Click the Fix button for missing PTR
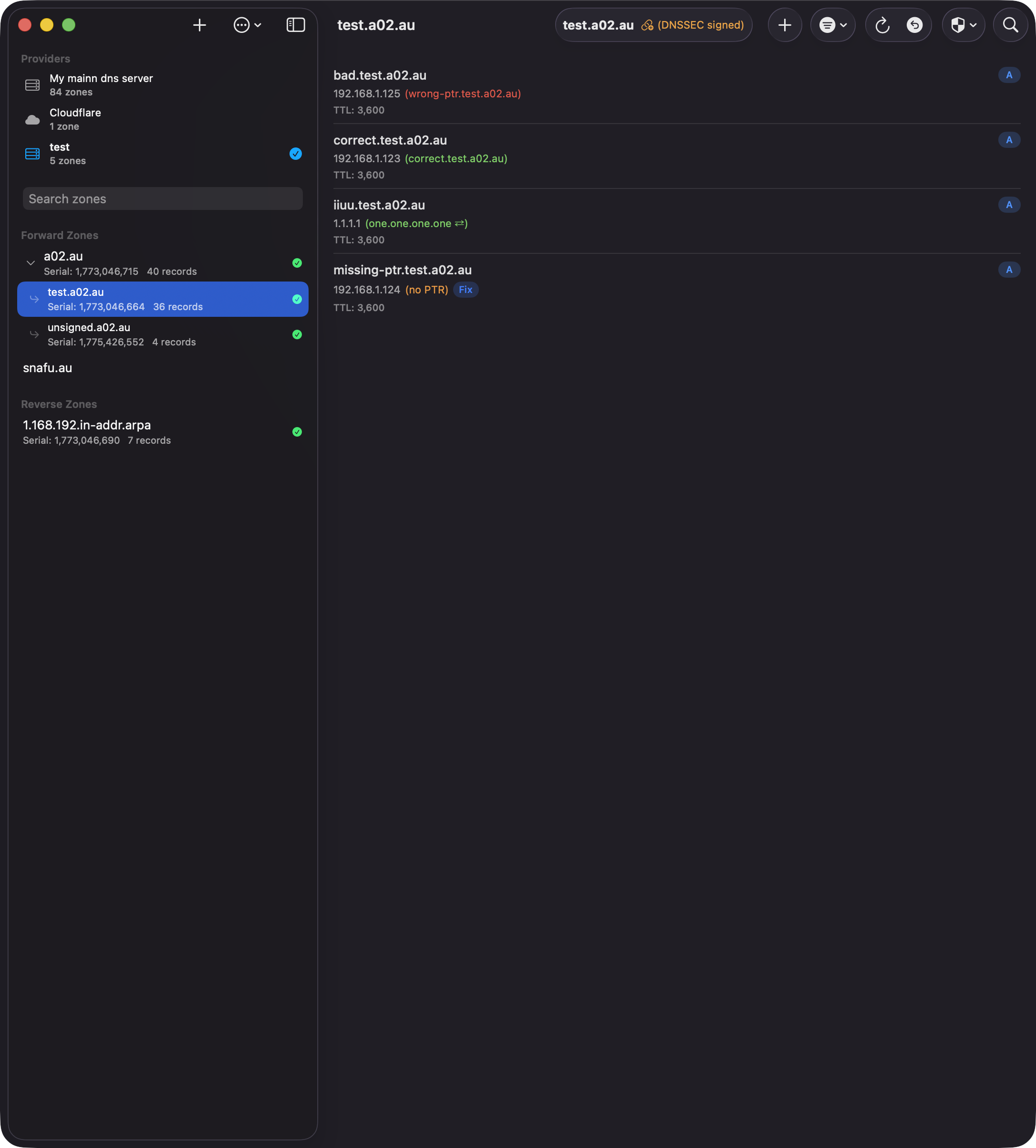Image resolution: width=1036 pixels, height=1148 pixels. pyautogui.click(x=465, y=289)
